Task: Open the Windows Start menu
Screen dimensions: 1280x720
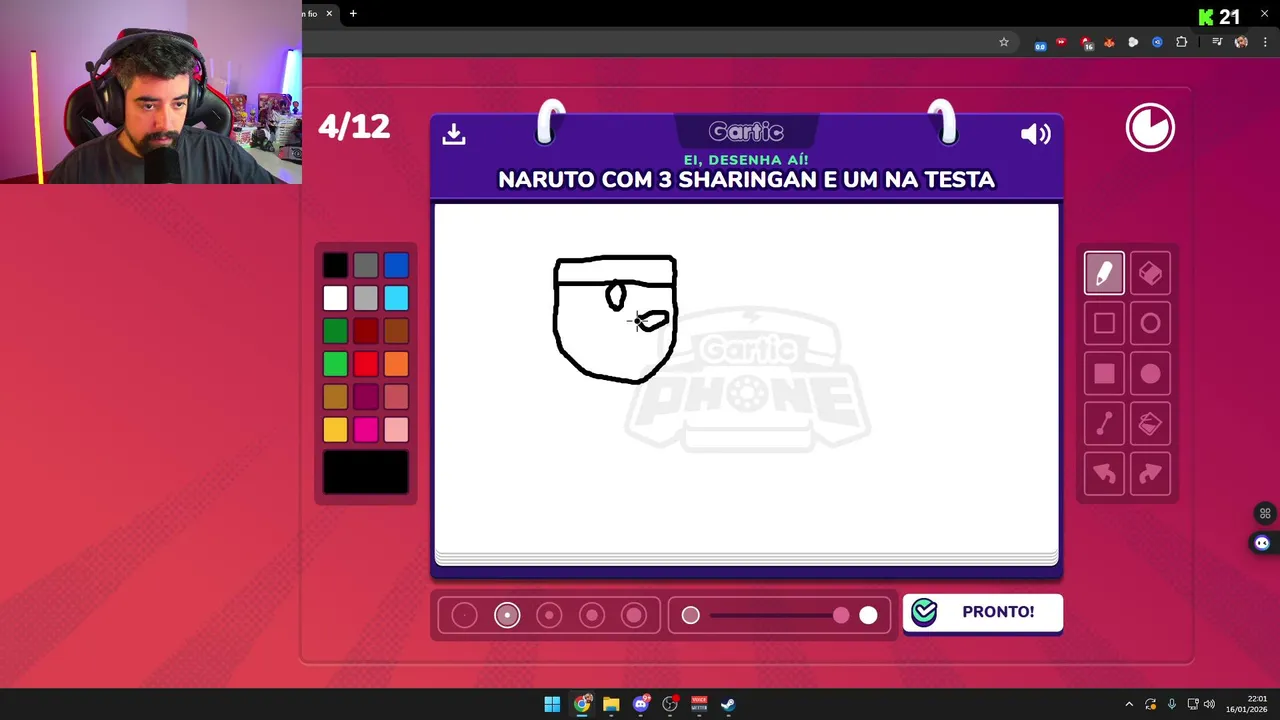Action: pos(552,704)
